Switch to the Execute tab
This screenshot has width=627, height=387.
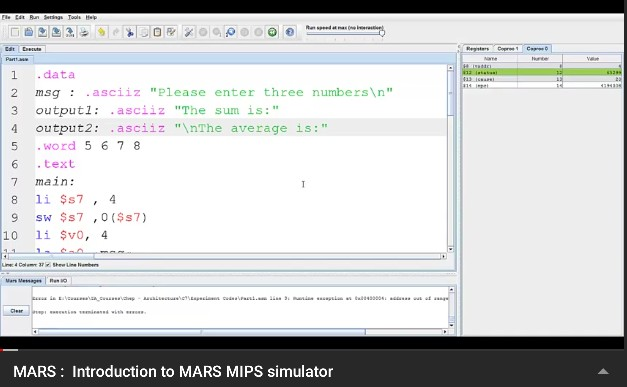32,49
